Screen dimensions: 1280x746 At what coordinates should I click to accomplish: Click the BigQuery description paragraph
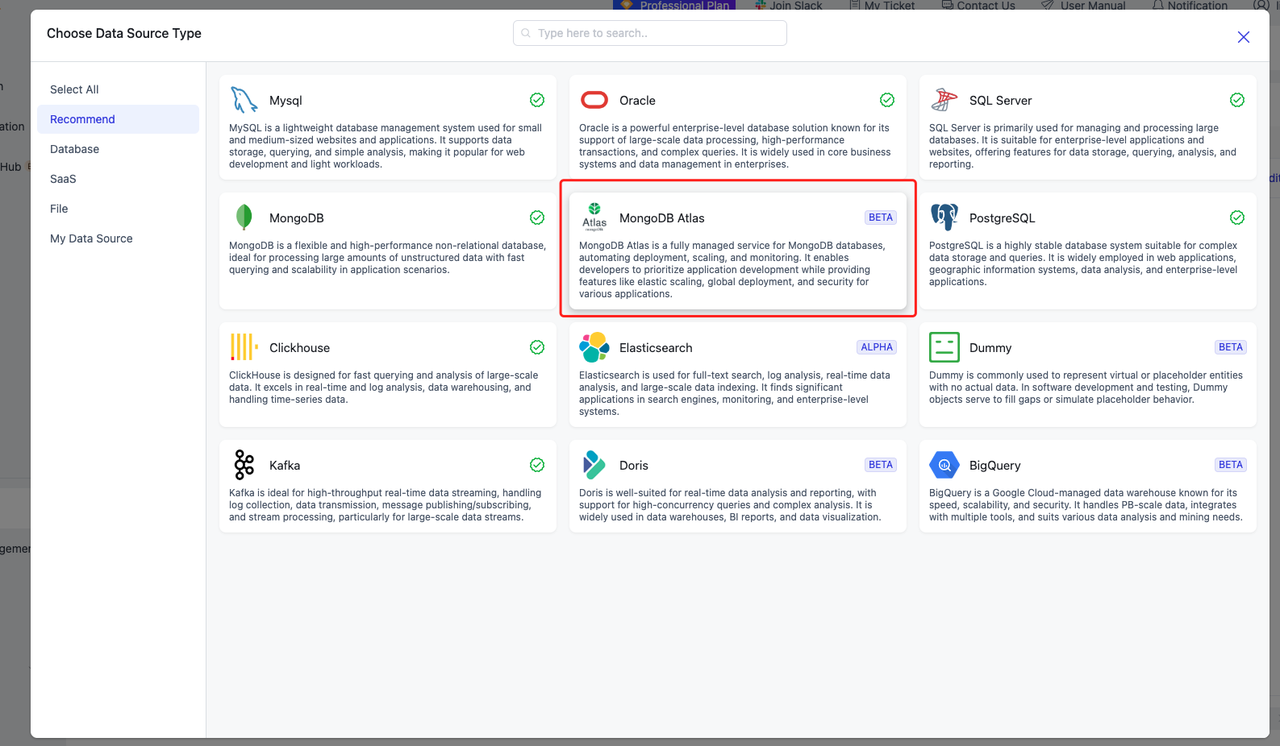point(1086,505)
